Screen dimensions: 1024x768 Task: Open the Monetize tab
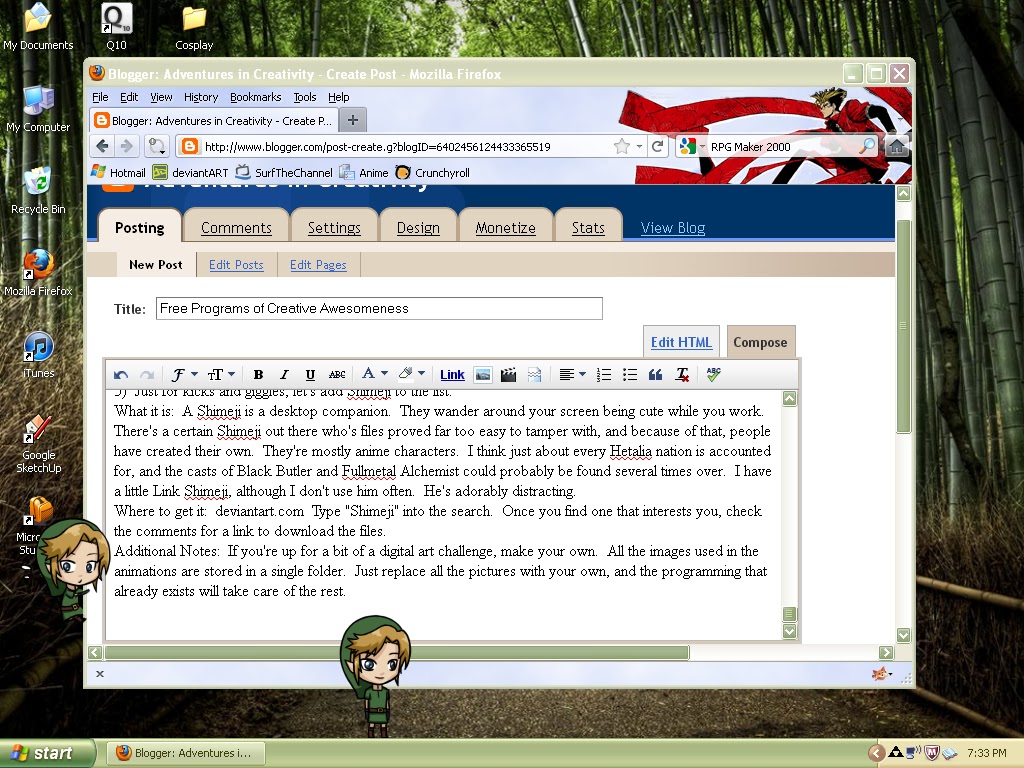click(505, 227)
